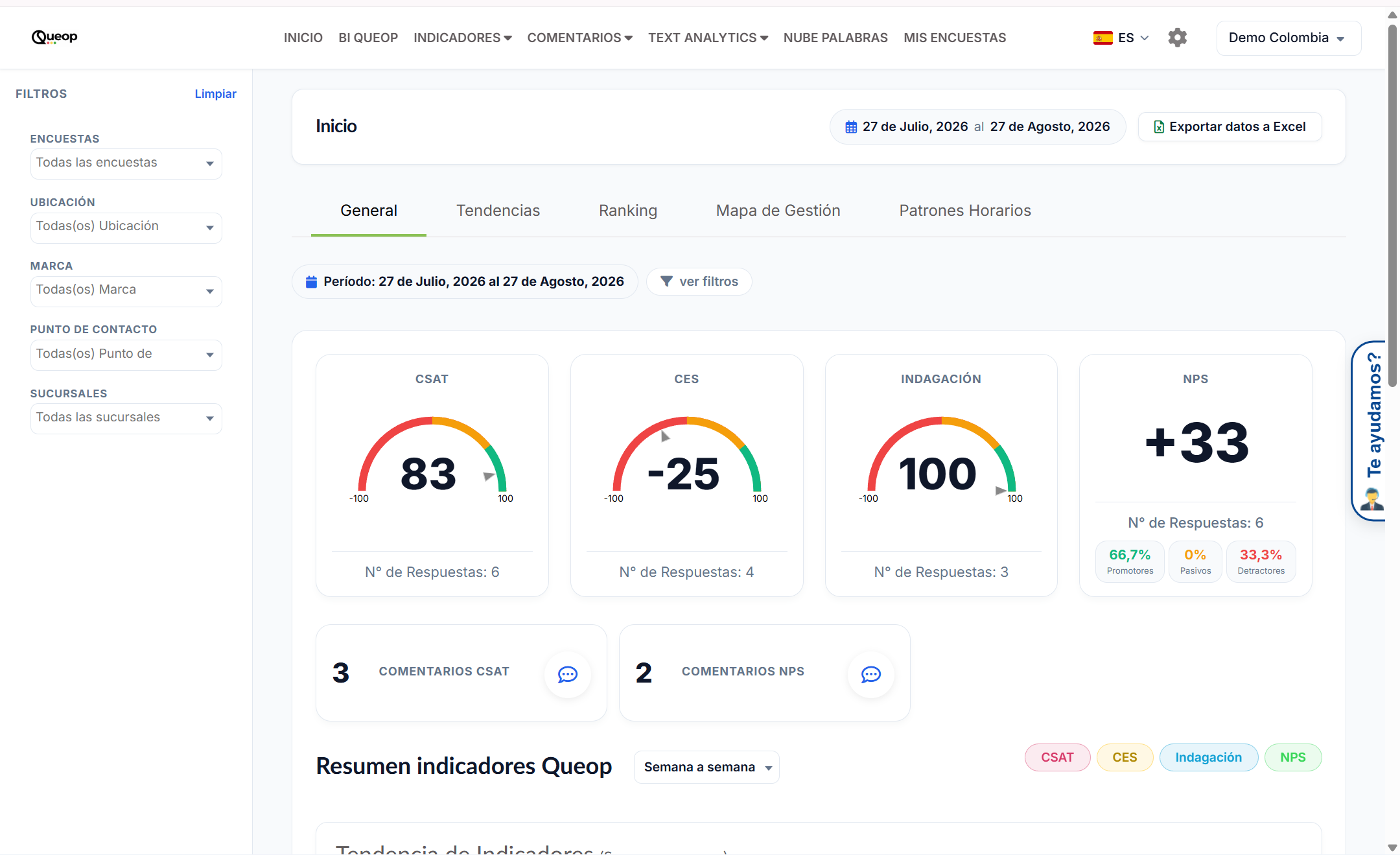Click Exportar datos a Excel button
Viewport: 1400px width, 855px height.
click(x=1230, y=127)
